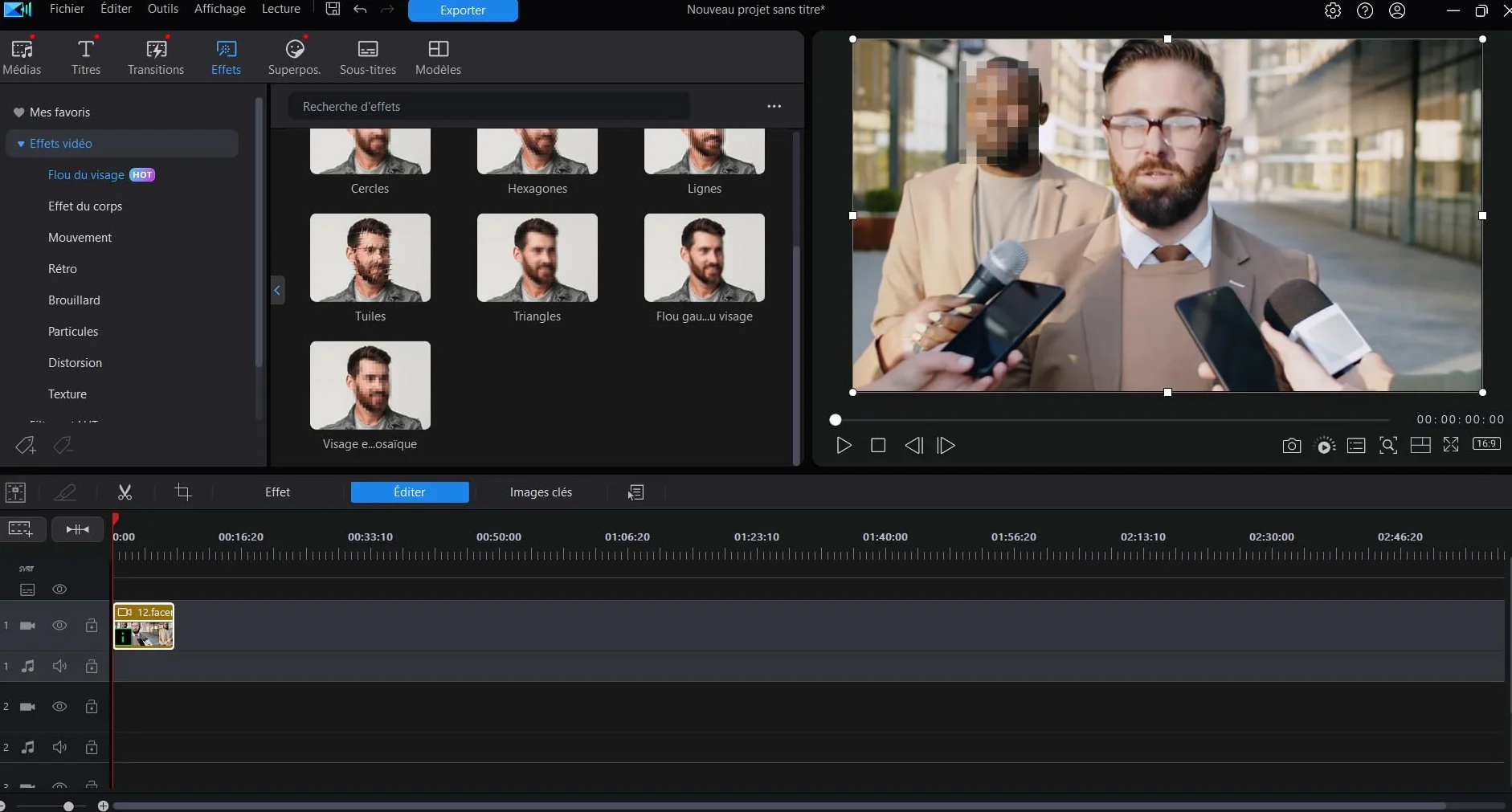This screenshot has width=1512, height=812.
Task: Select the Visage en mosaïque thumbnail
Action: tap(370, 386)
